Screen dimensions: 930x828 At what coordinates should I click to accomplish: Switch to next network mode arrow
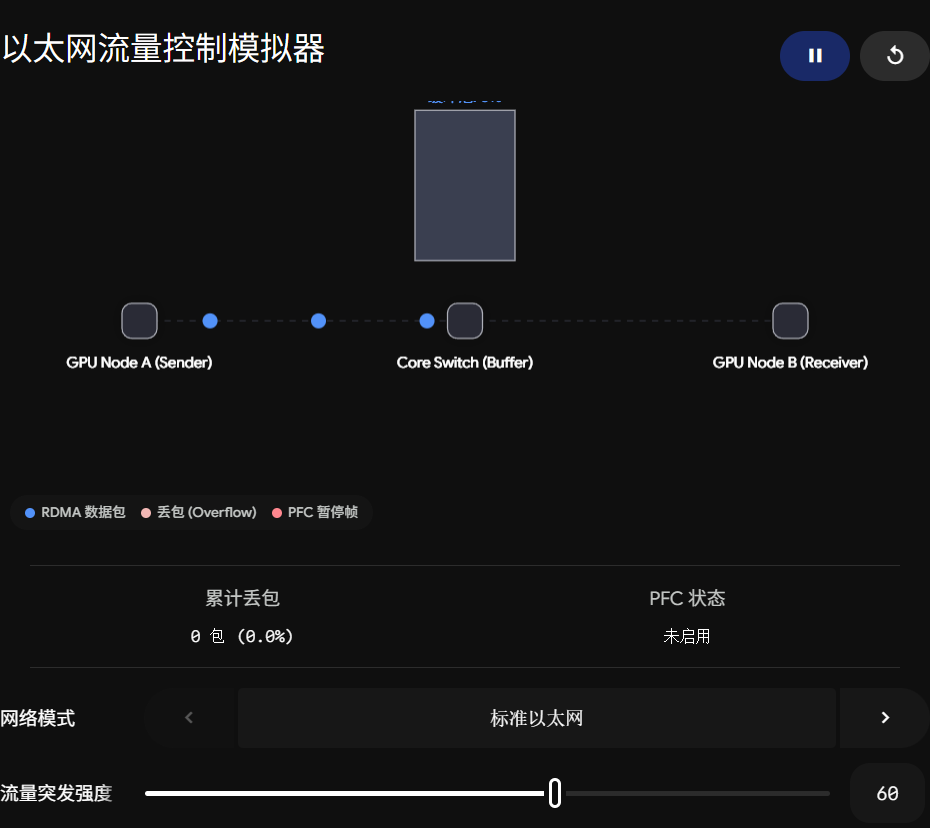coord(885,718)
